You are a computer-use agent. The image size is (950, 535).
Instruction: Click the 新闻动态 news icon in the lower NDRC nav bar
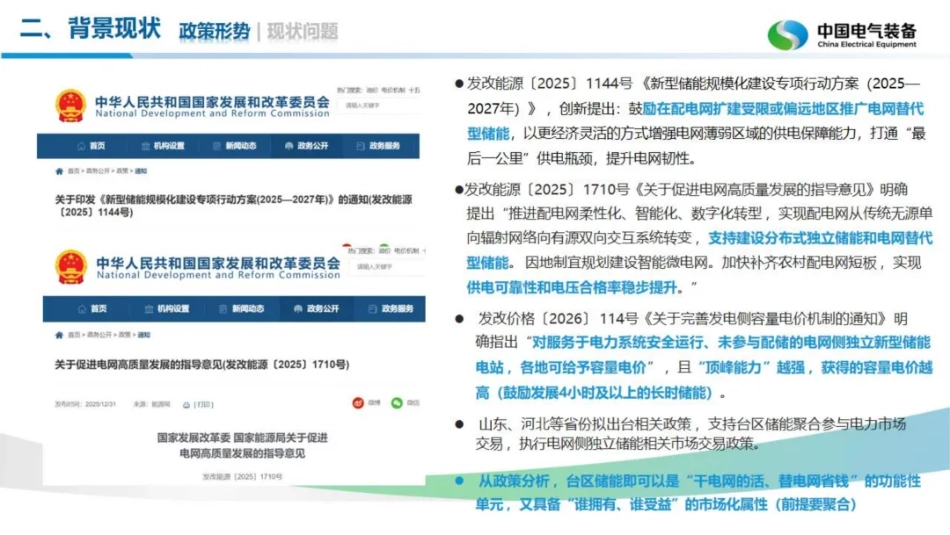[223, 309]
